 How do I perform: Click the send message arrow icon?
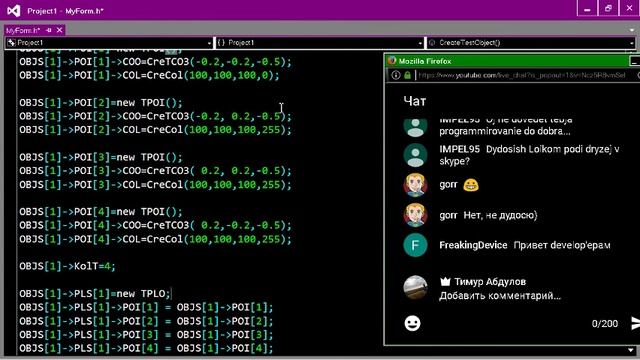635,323
